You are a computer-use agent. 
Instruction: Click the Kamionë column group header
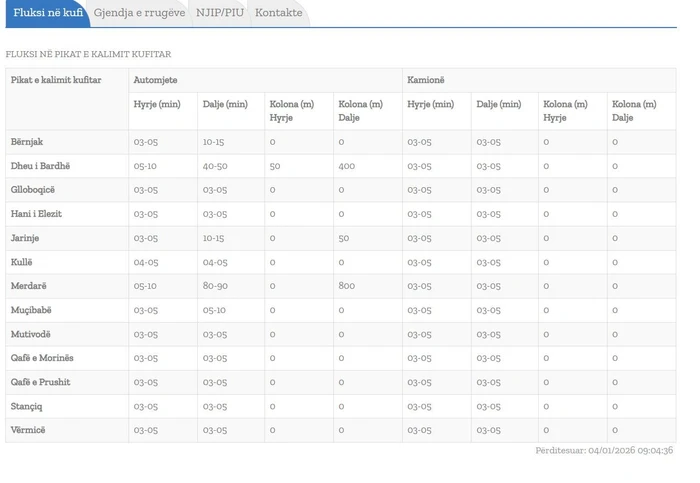pyautogui.click(x=426, y=80)
